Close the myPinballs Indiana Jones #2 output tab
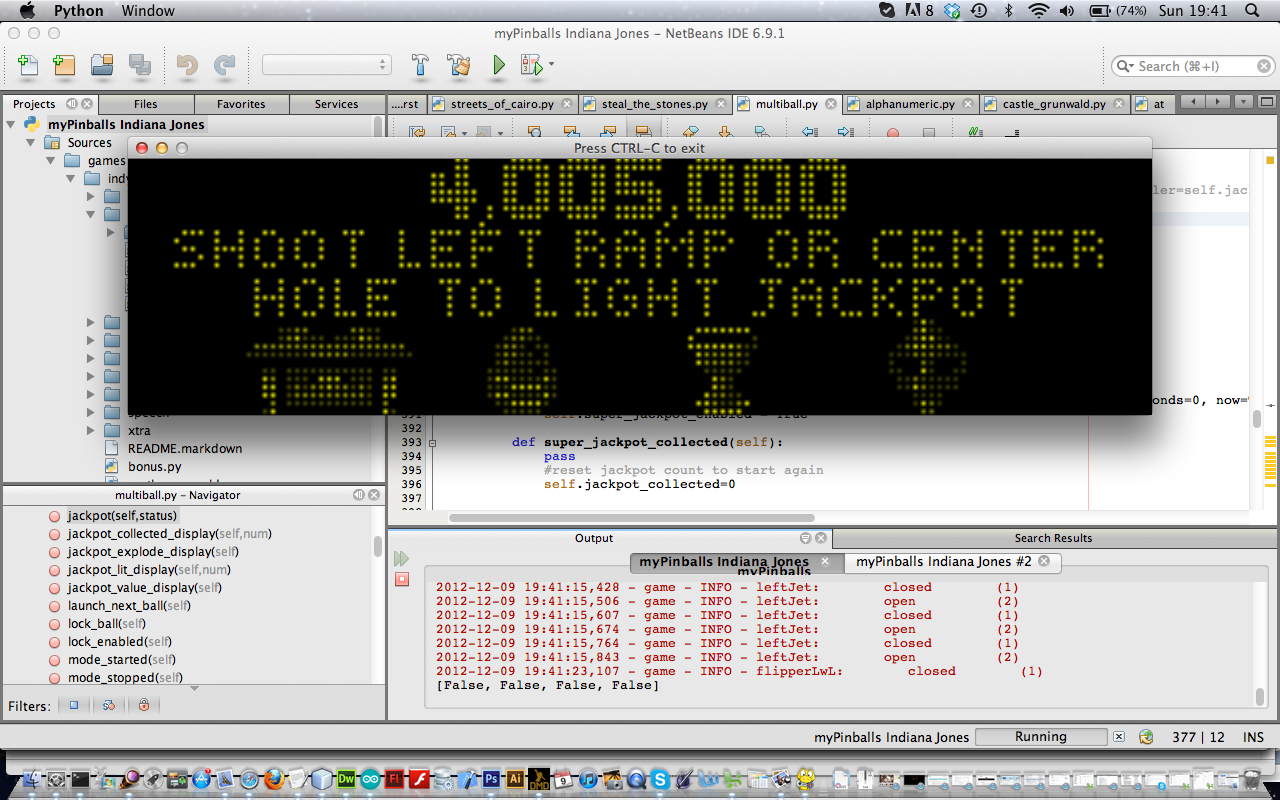Screen dimensions: 1280x800 click(1043, 562)
